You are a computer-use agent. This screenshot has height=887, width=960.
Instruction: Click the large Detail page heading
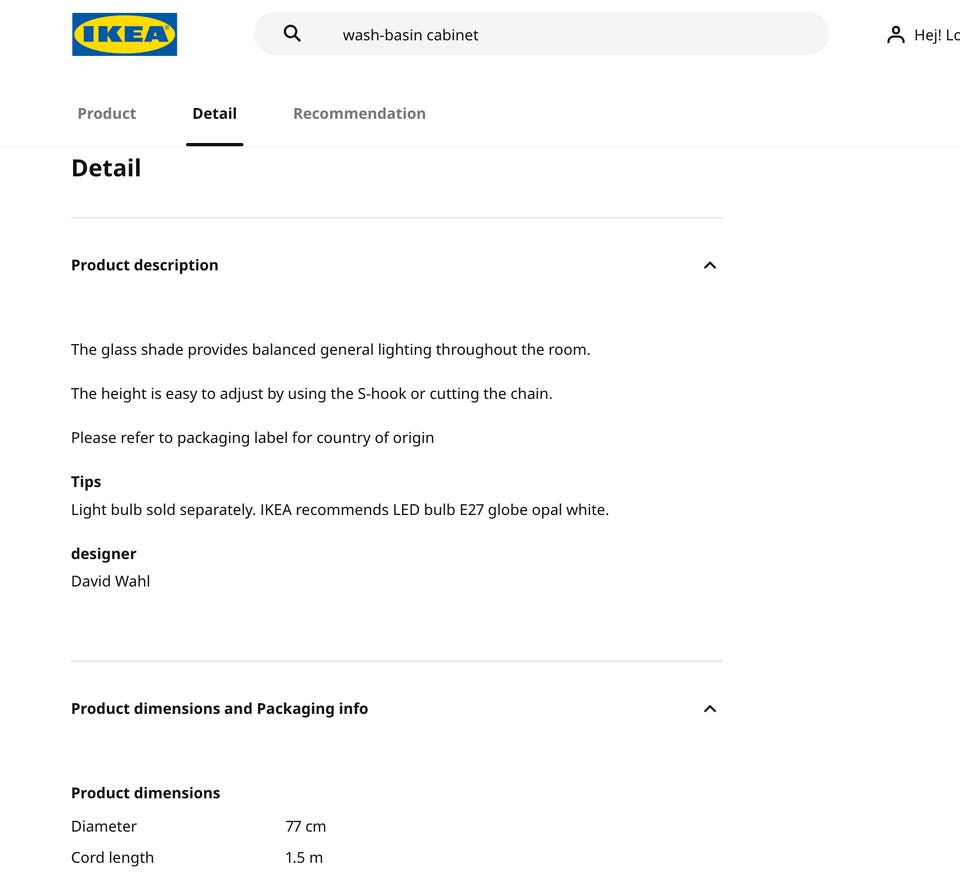106,168
